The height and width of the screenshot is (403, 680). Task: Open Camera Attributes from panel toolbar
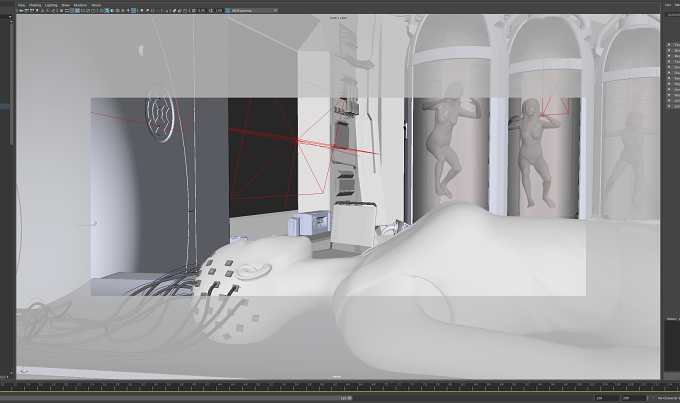[x=32, y=10]
